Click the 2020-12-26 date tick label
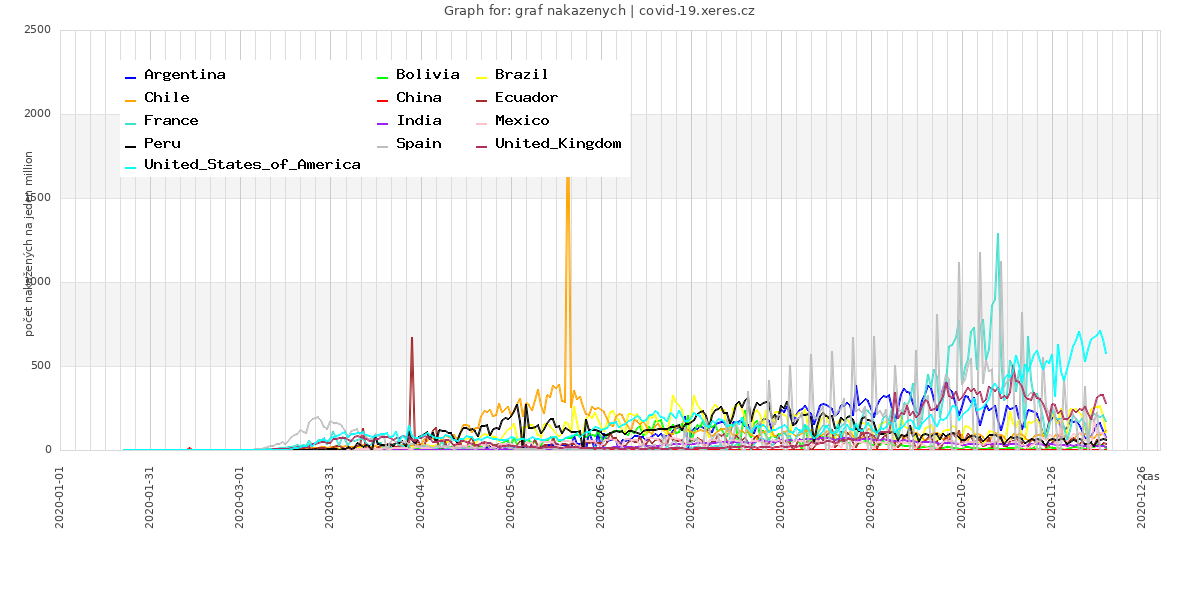The height and width of the screenshot is (600, 1200). pos(1140,496)
